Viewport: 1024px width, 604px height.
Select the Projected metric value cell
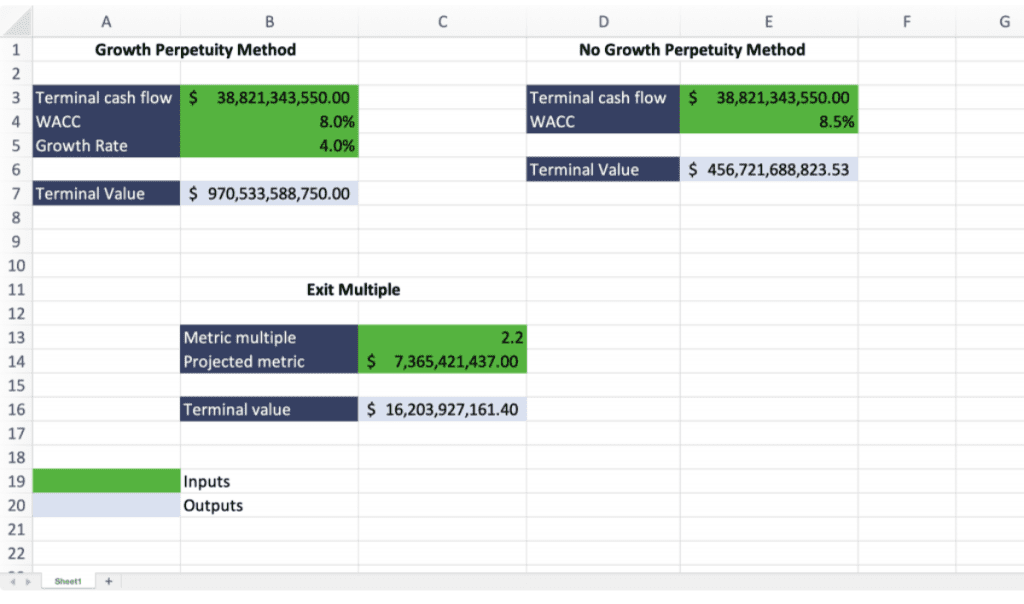pyautogui.click(x=442, y=362)
